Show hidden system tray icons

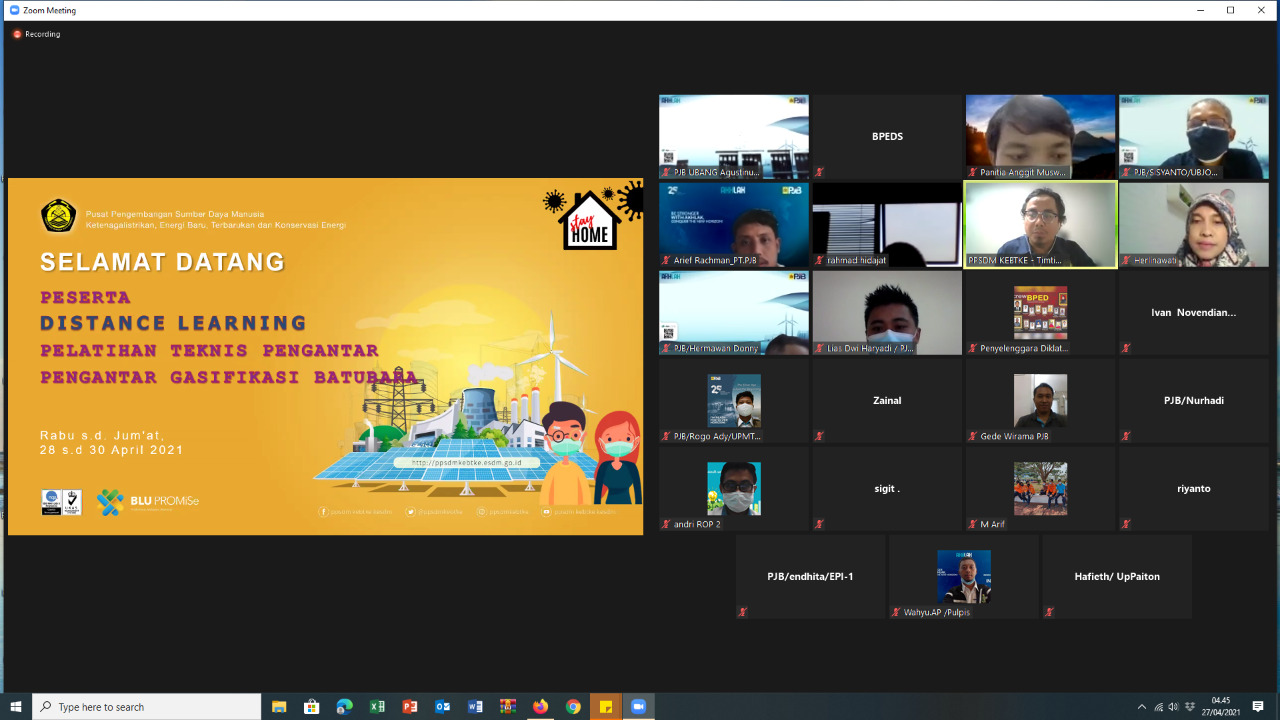(1142, 707)
